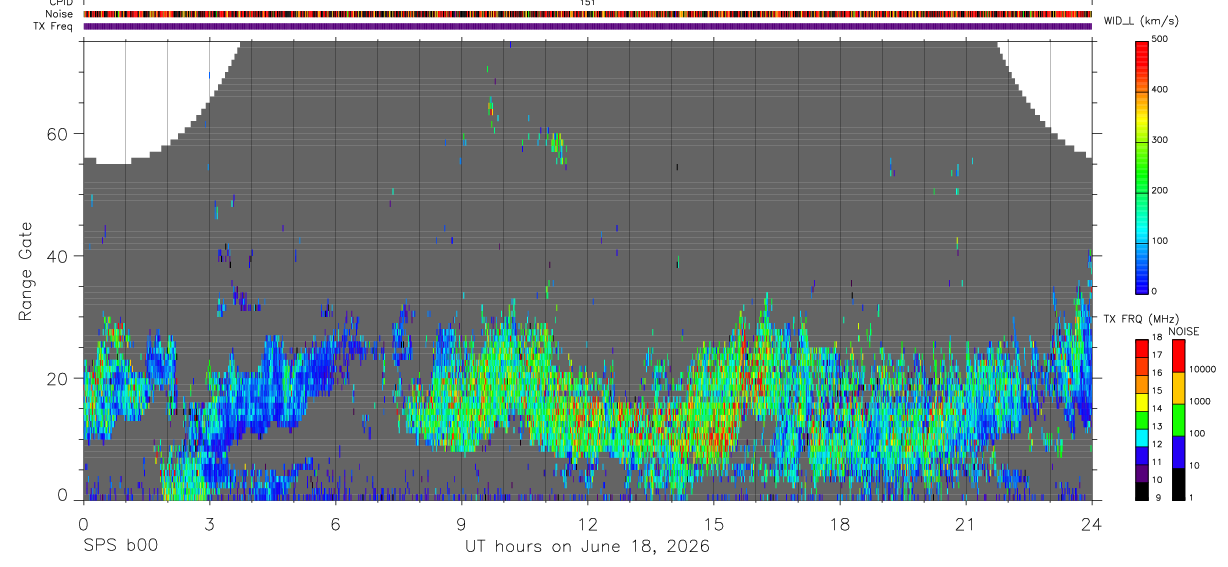Click the 21 UT hour tick label
Viewport: 1228px width, 567px height.
click(x=966, y=523)
